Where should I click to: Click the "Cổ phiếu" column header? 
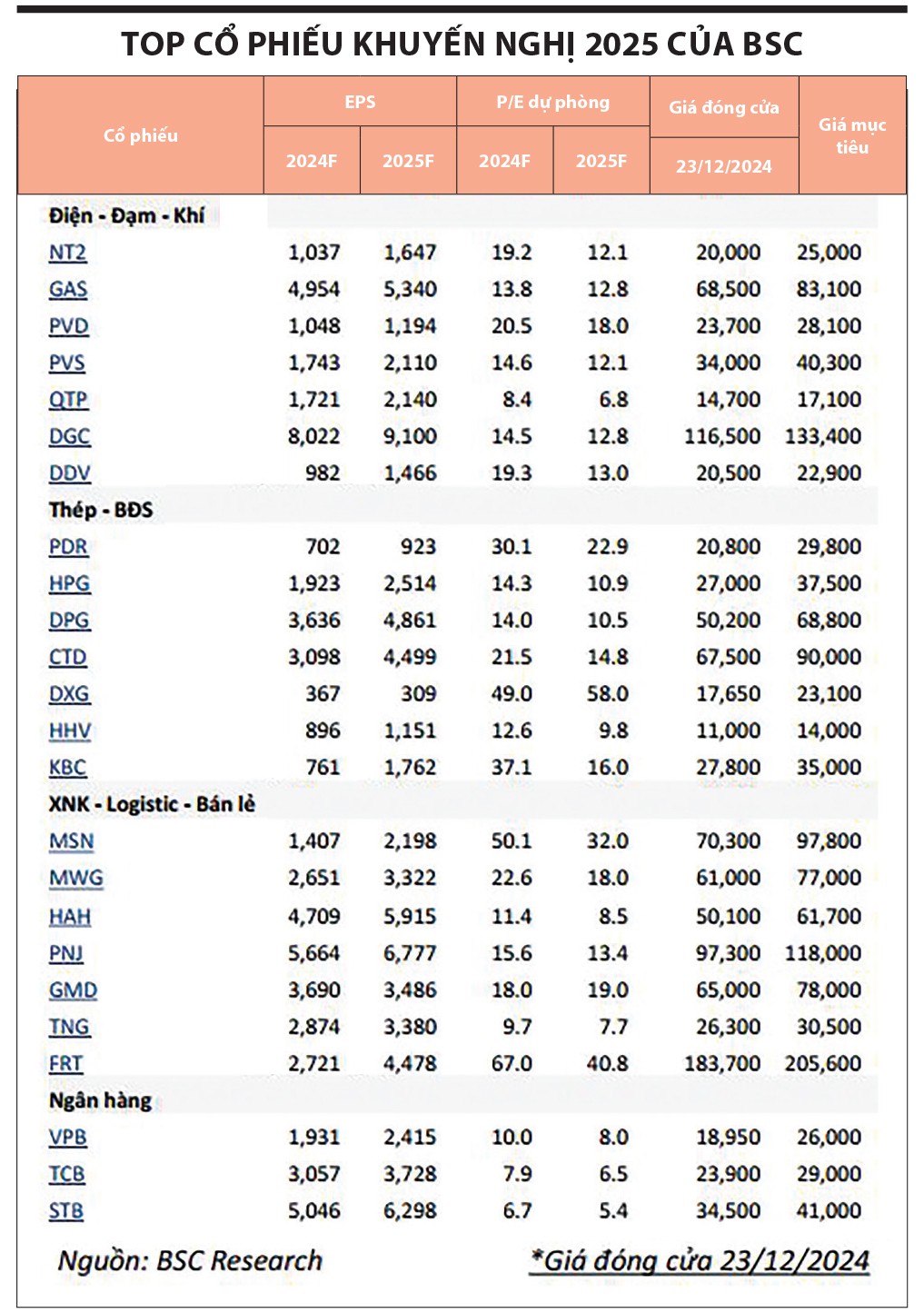[141, 135]
